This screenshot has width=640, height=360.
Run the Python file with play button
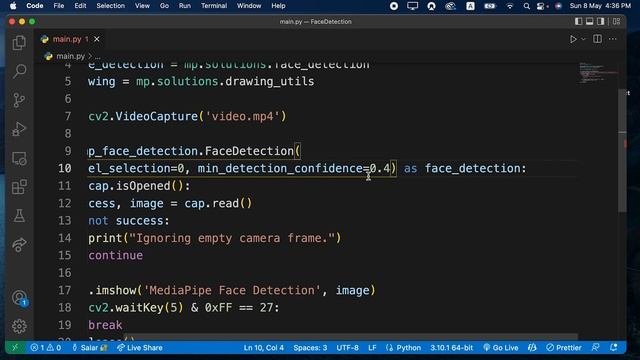pos(573,39)
